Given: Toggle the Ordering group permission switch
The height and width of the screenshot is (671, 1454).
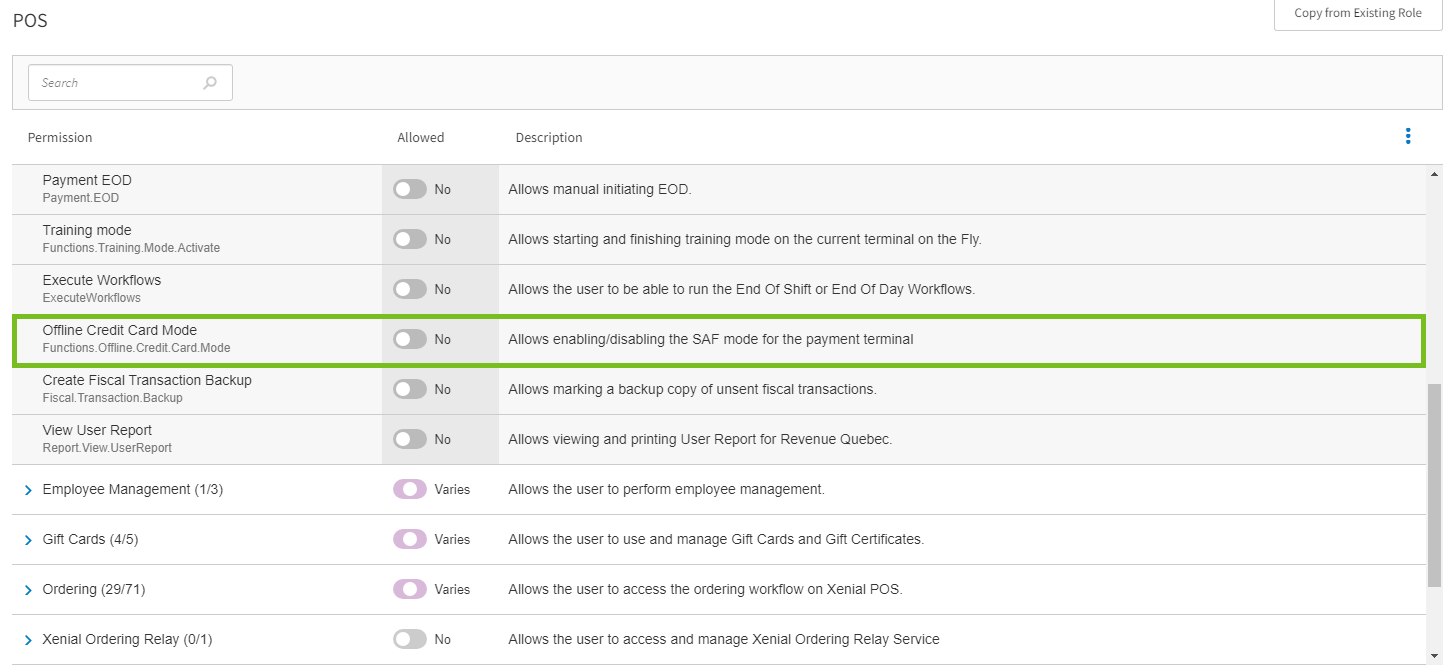Looking at the screenshot, I should pos(409,589).
